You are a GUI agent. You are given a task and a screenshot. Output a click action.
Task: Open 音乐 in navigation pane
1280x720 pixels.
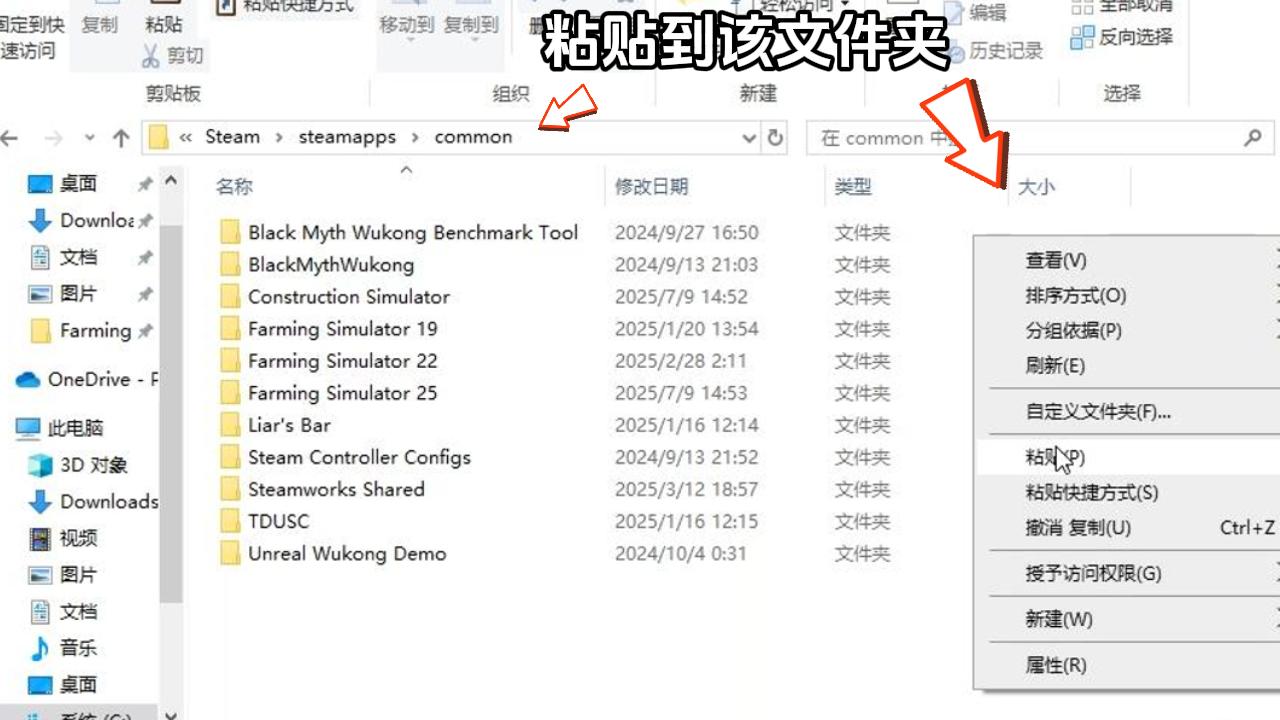click(x=63, y=648)
